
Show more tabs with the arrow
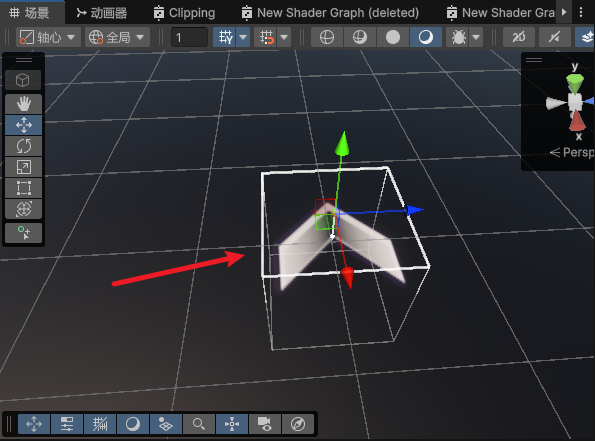click(x=564, y=12)
